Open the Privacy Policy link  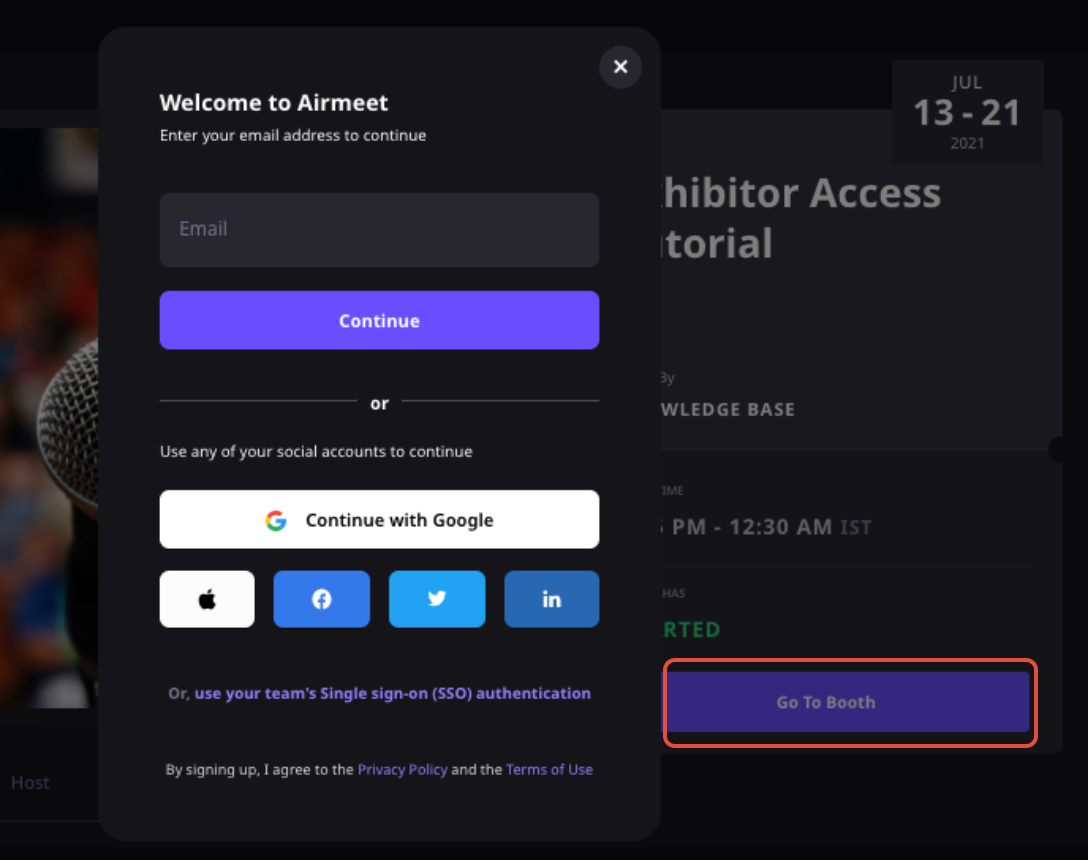point(402,769)
